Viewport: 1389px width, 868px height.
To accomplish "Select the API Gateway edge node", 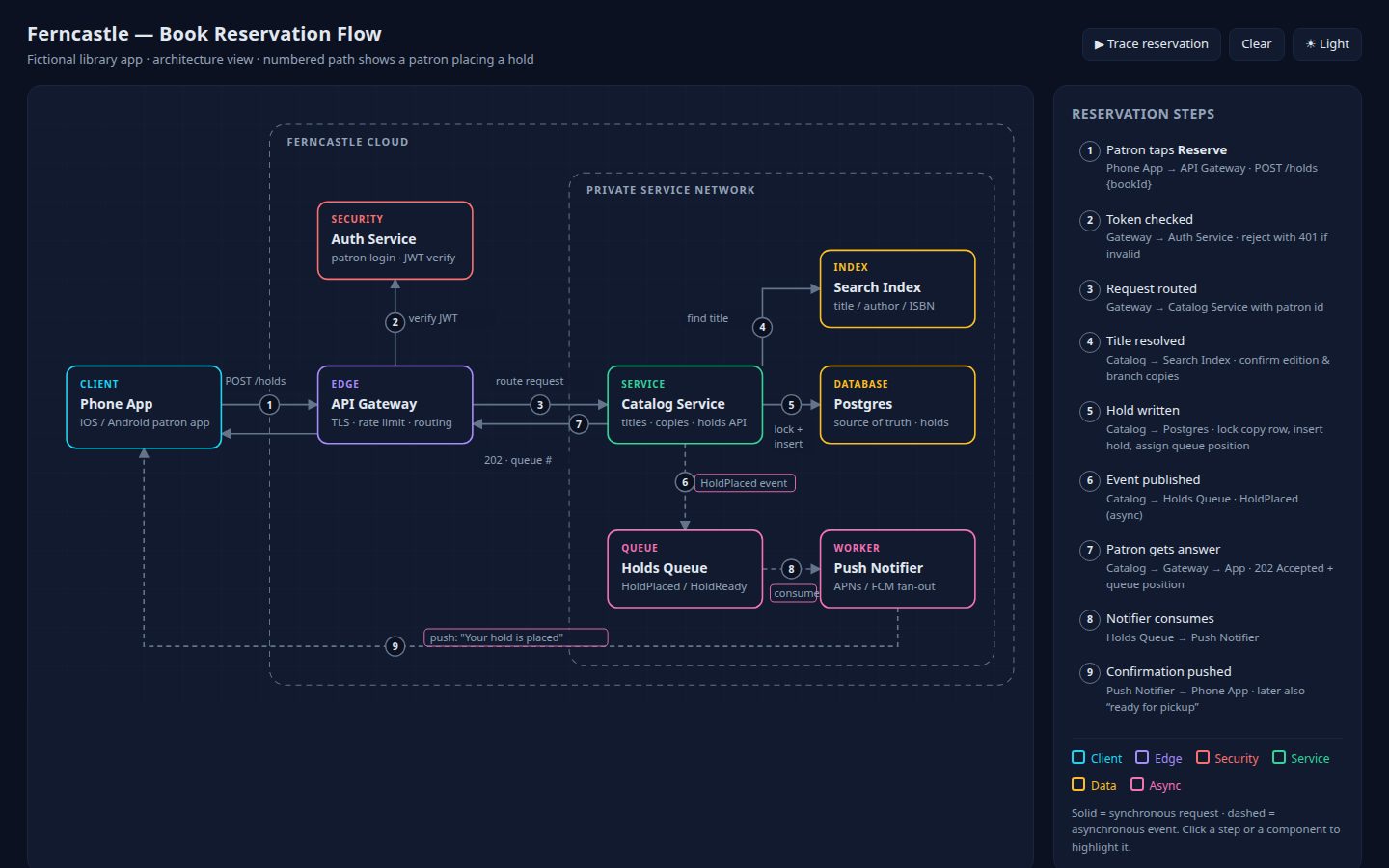I will point(395,405).
